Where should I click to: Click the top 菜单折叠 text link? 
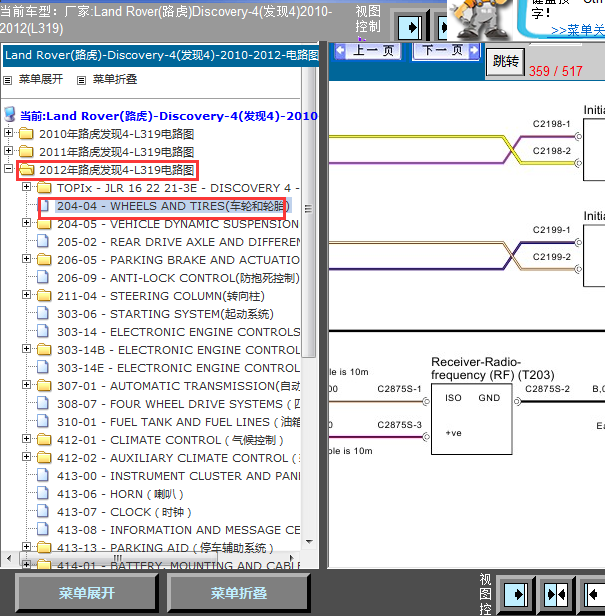[115, 79]
